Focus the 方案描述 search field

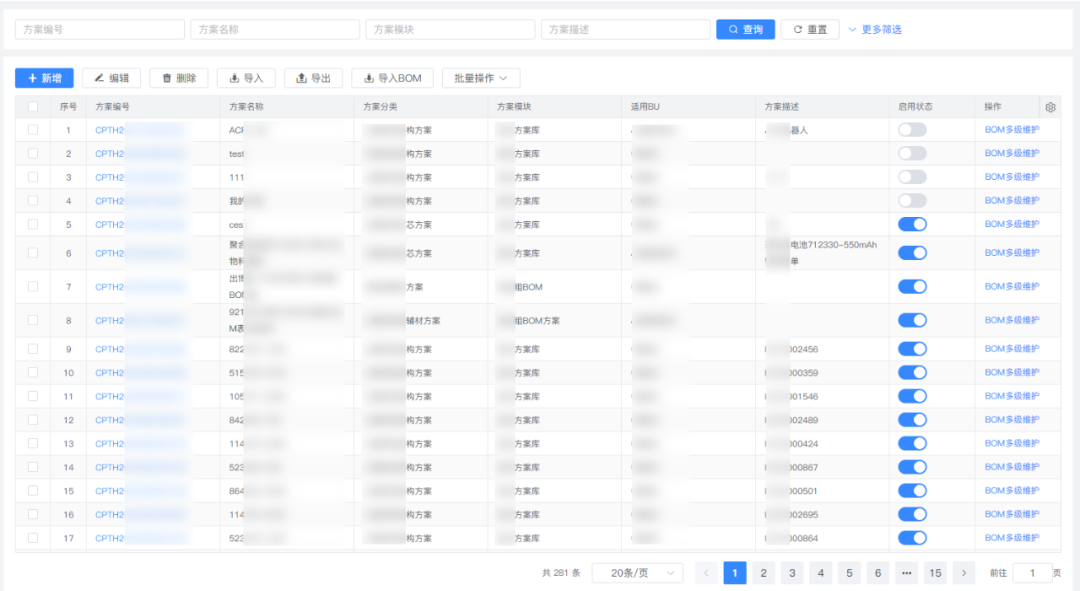625,30
